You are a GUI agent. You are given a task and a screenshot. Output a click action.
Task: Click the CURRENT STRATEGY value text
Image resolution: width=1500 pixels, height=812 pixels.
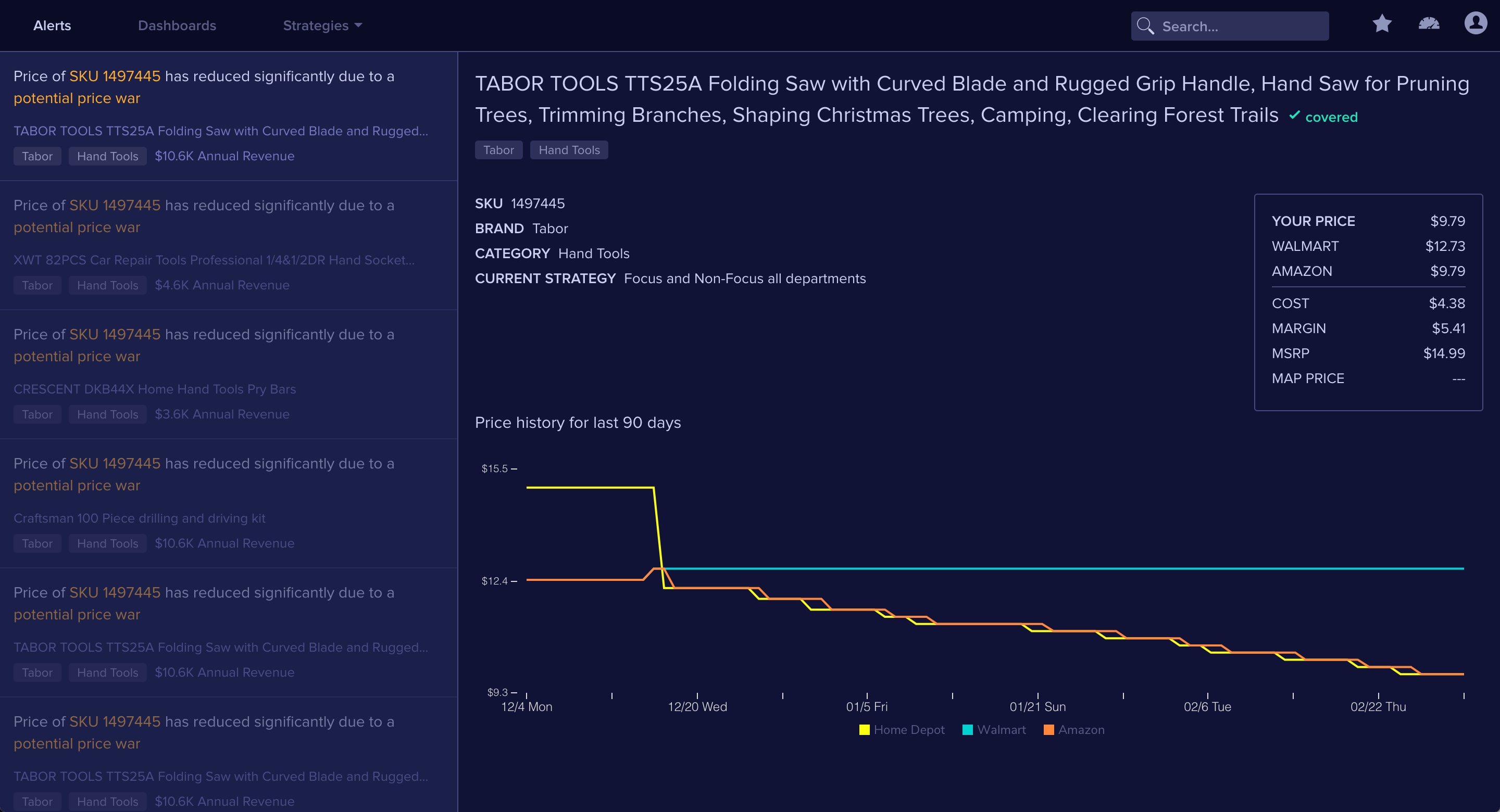coord(745,279)
